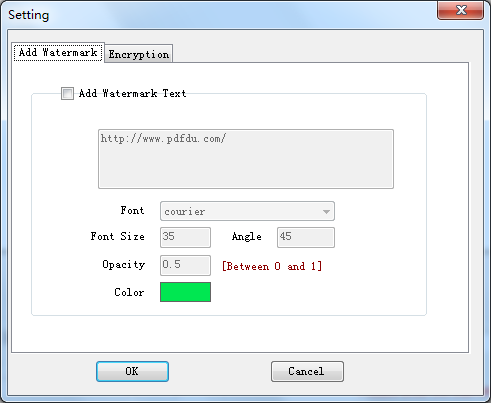Click the watermark text box containing pdfdu URL

click(x=246, y=159)
